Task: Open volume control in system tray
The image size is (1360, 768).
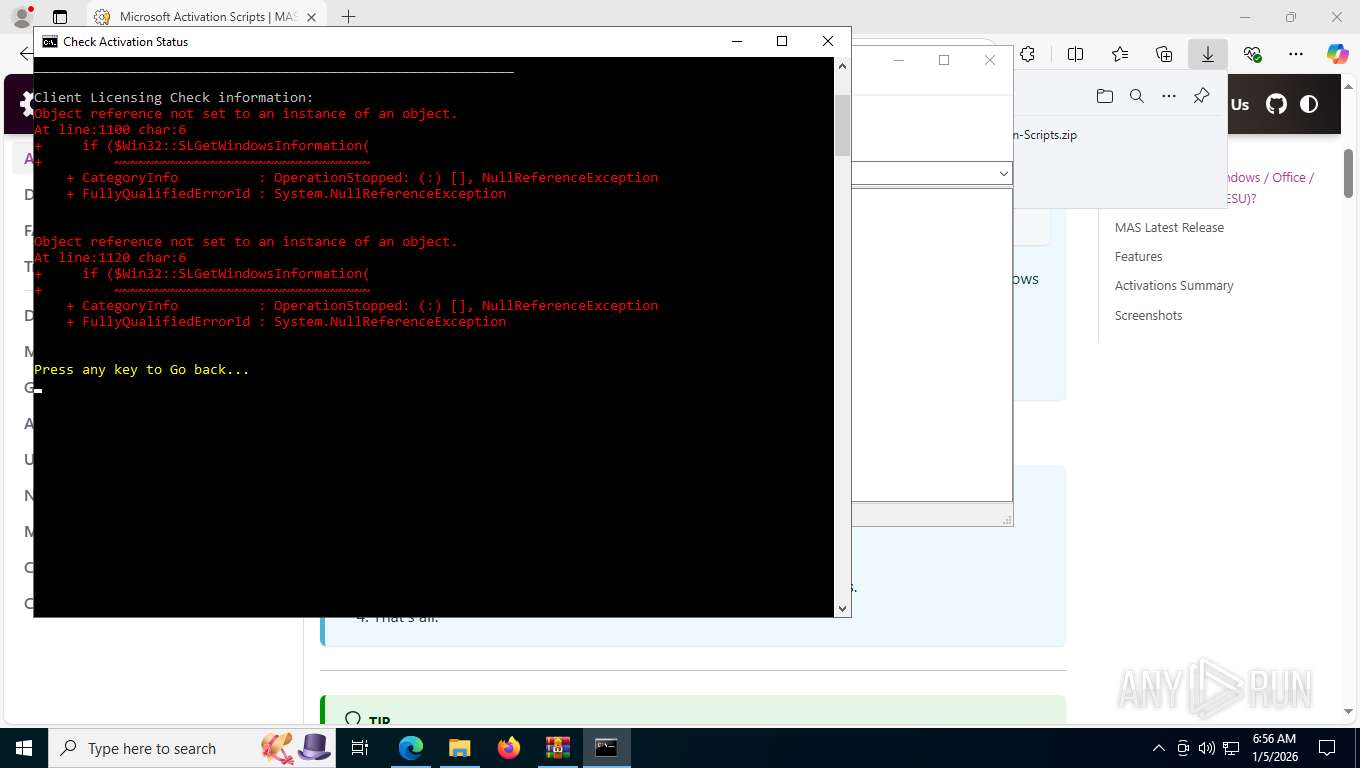Action: click(x=1207, y=748)
